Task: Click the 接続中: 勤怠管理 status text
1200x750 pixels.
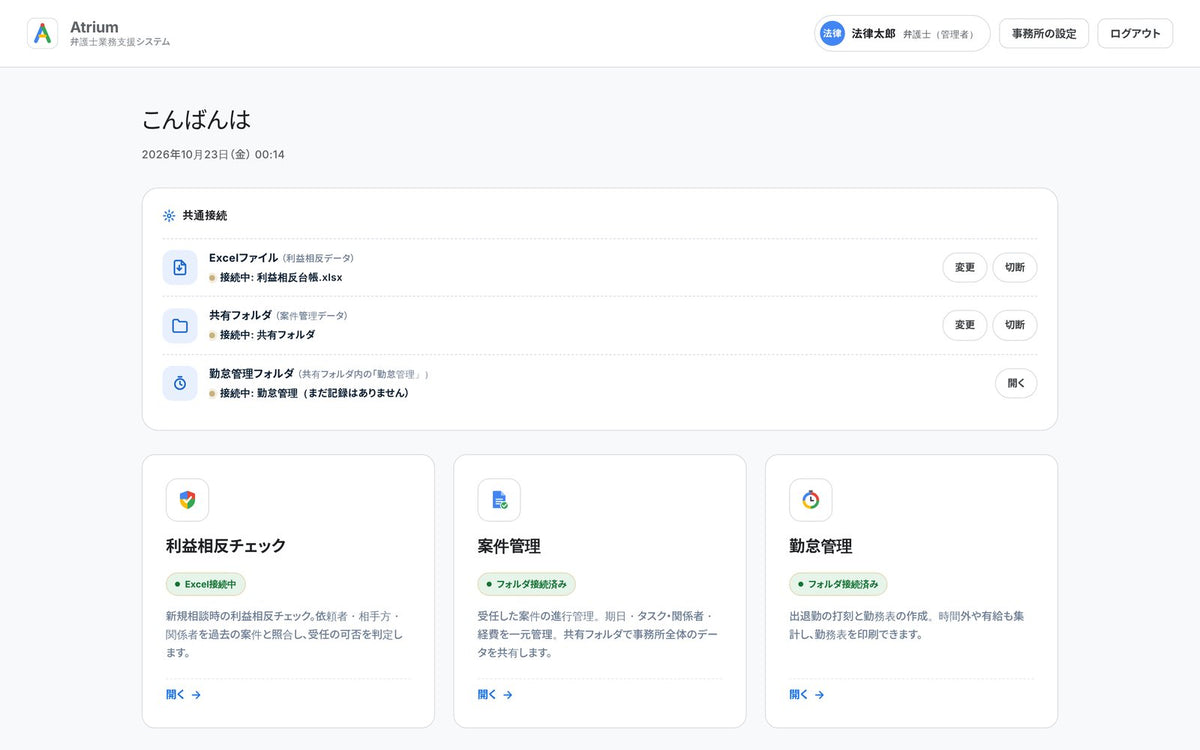Action: tap(314, 393)
